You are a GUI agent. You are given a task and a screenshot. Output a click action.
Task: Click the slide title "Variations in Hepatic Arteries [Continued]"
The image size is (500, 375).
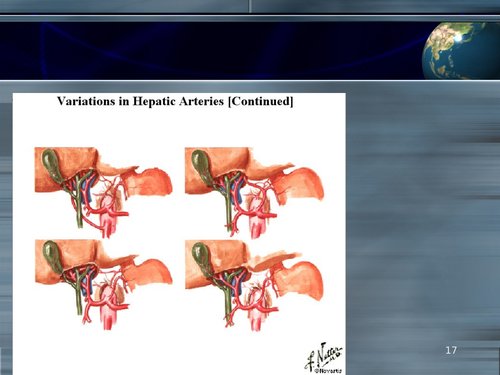(x=175, y=101)
